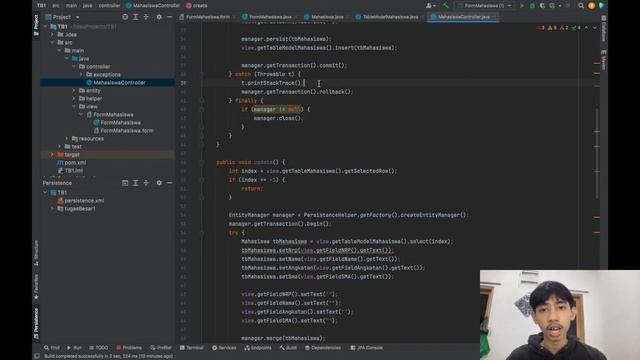640x360 pixels.
Task: Toggle the Maven side tool window
Action: (x=604, y=60)
